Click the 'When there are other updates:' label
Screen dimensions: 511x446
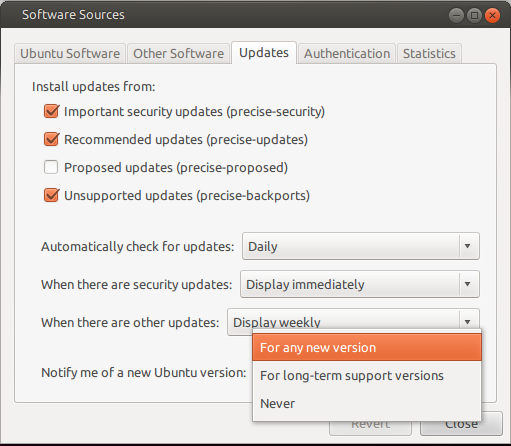[130, 323]
